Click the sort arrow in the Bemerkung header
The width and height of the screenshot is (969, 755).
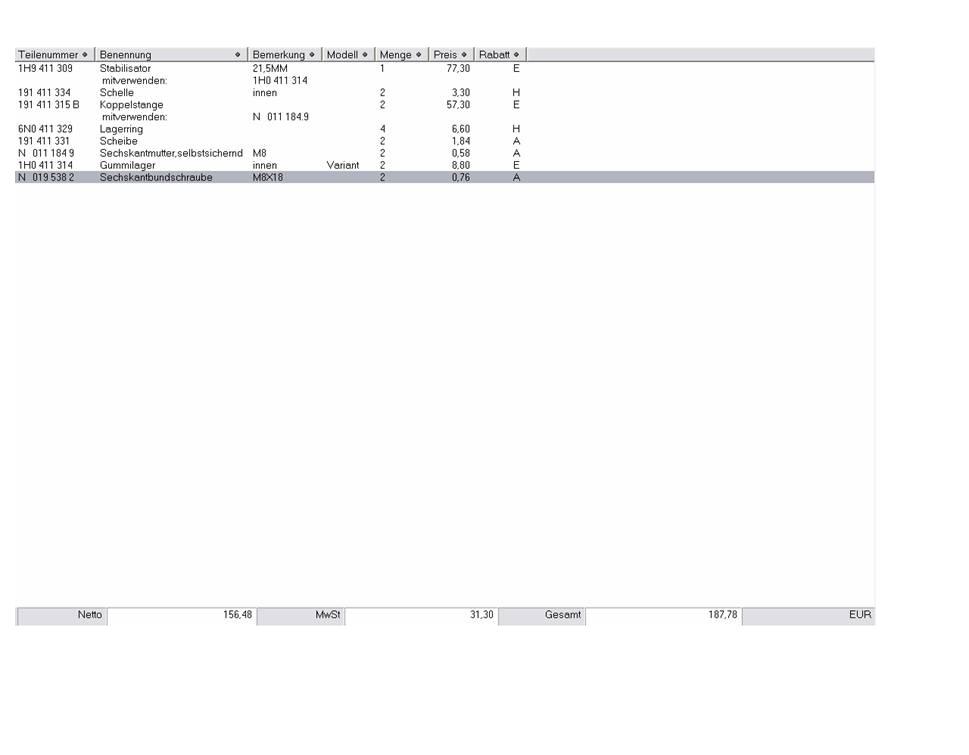312,55
